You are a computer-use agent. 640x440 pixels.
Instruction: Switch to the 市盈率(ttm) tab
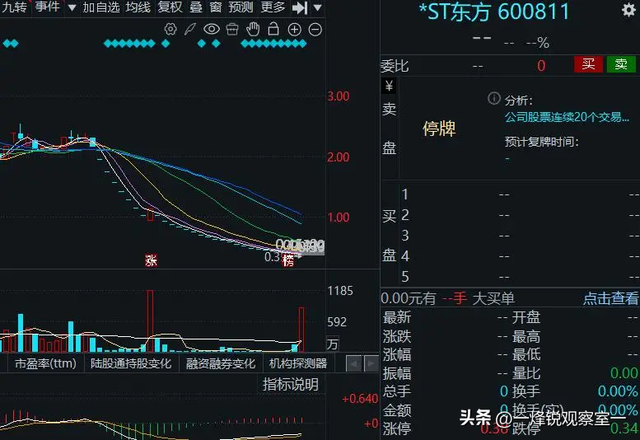[45, 363]
